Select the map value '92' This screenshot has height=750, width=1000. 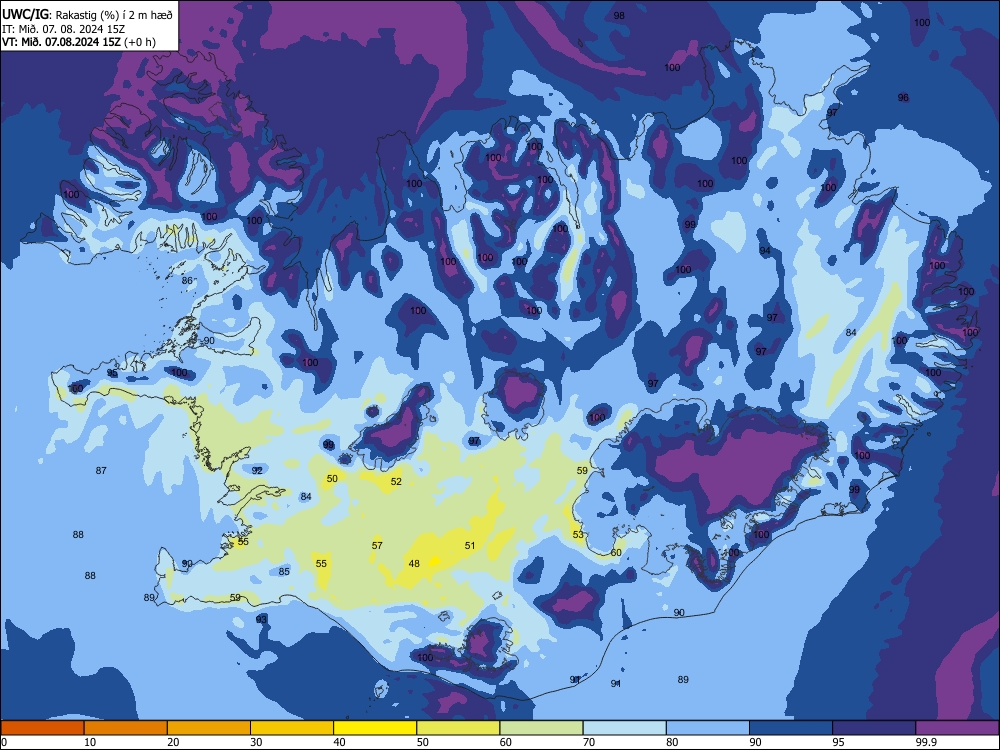click(257, 471)
